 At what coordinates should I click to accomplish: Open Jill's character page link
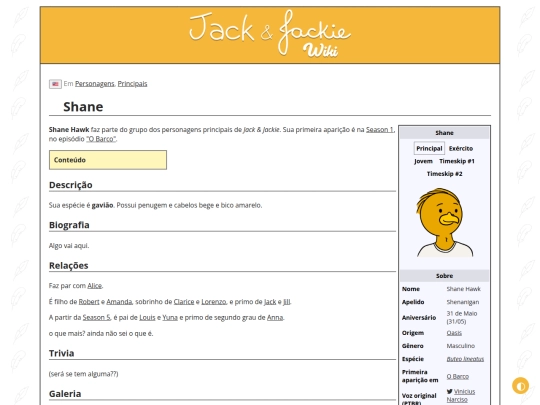click(287, 302)
